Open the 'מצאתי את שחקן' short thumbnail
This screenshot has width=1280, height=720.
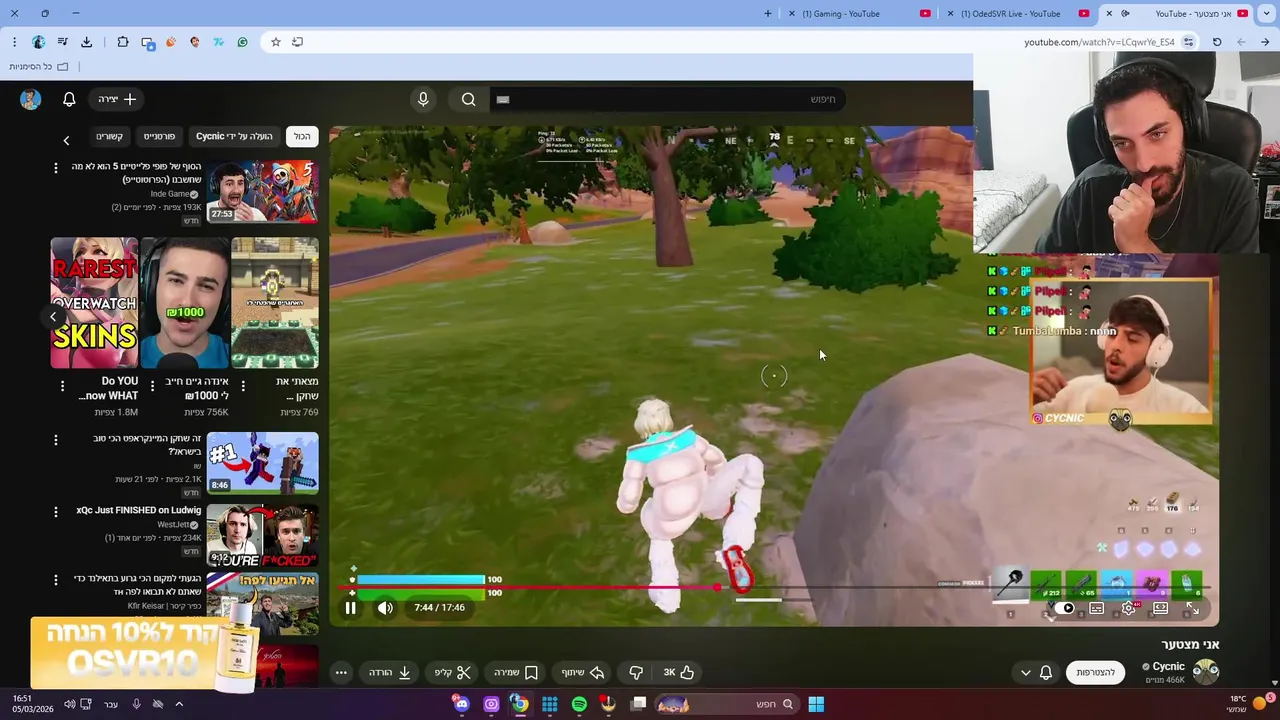[x=274, y=303]
